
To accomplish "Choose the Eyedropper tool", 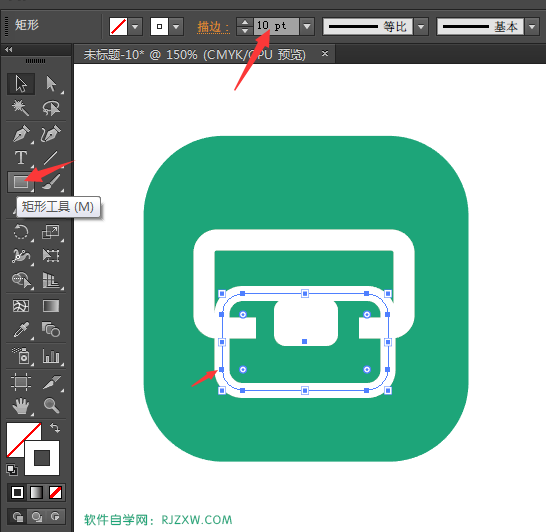I will [21, 329].
